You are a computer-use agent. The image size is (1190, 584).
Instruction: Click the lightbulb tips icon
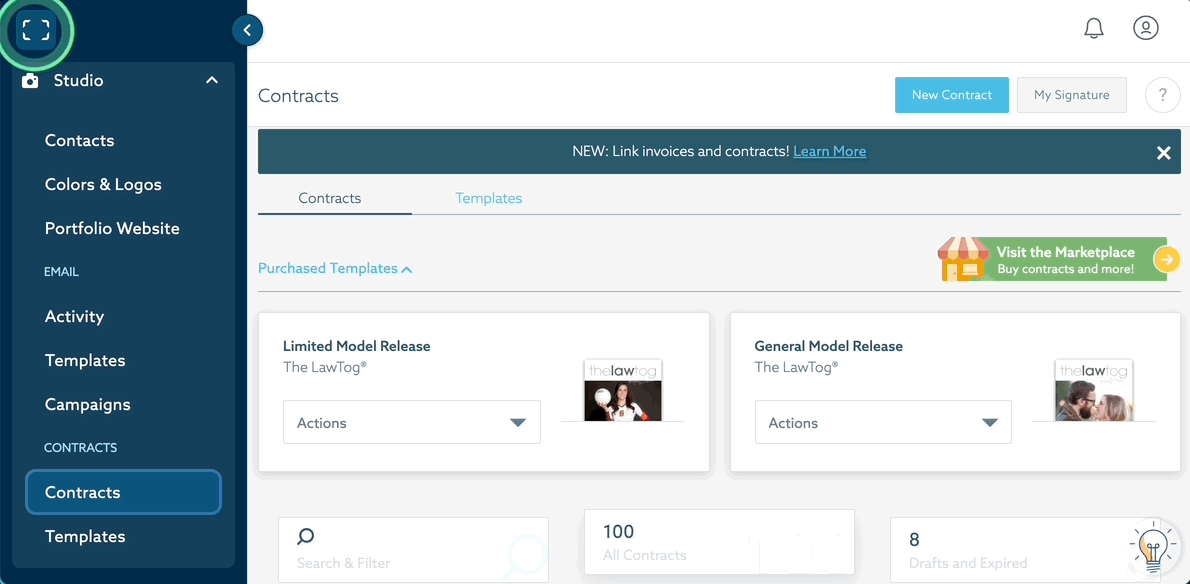pos(1153,547)
